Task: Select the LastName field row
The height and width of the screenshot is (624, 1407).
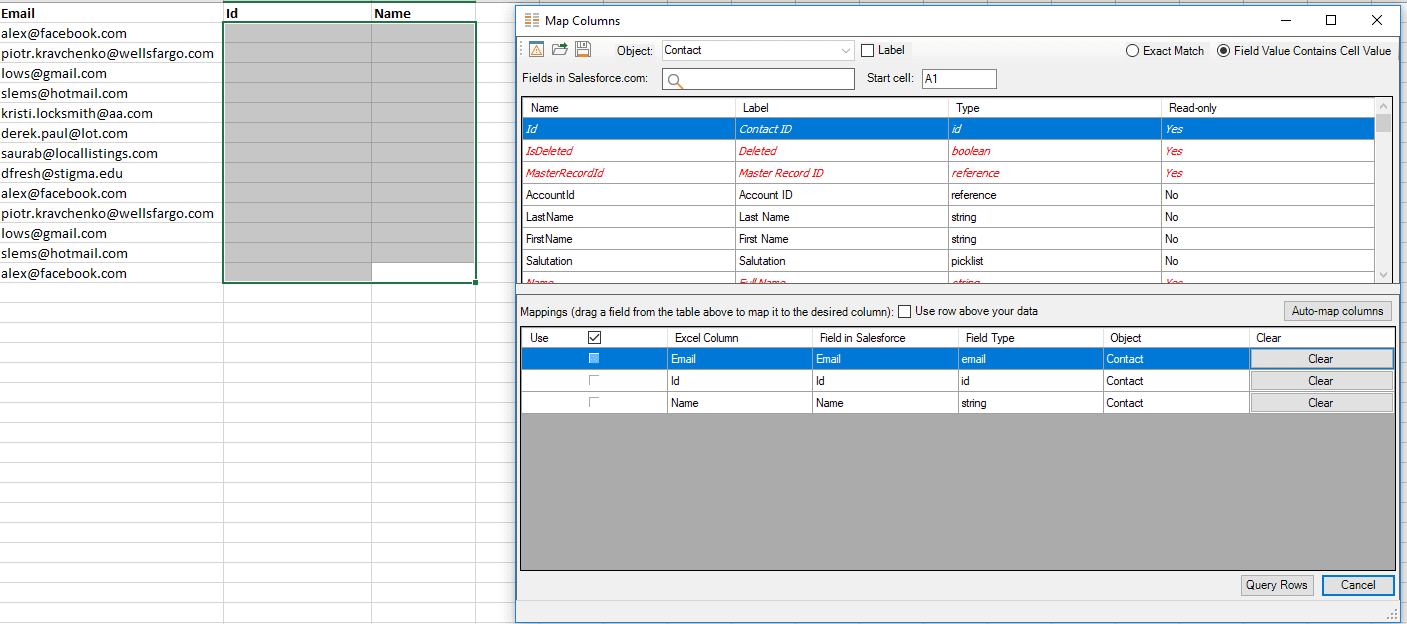Action: click(948, 217)
